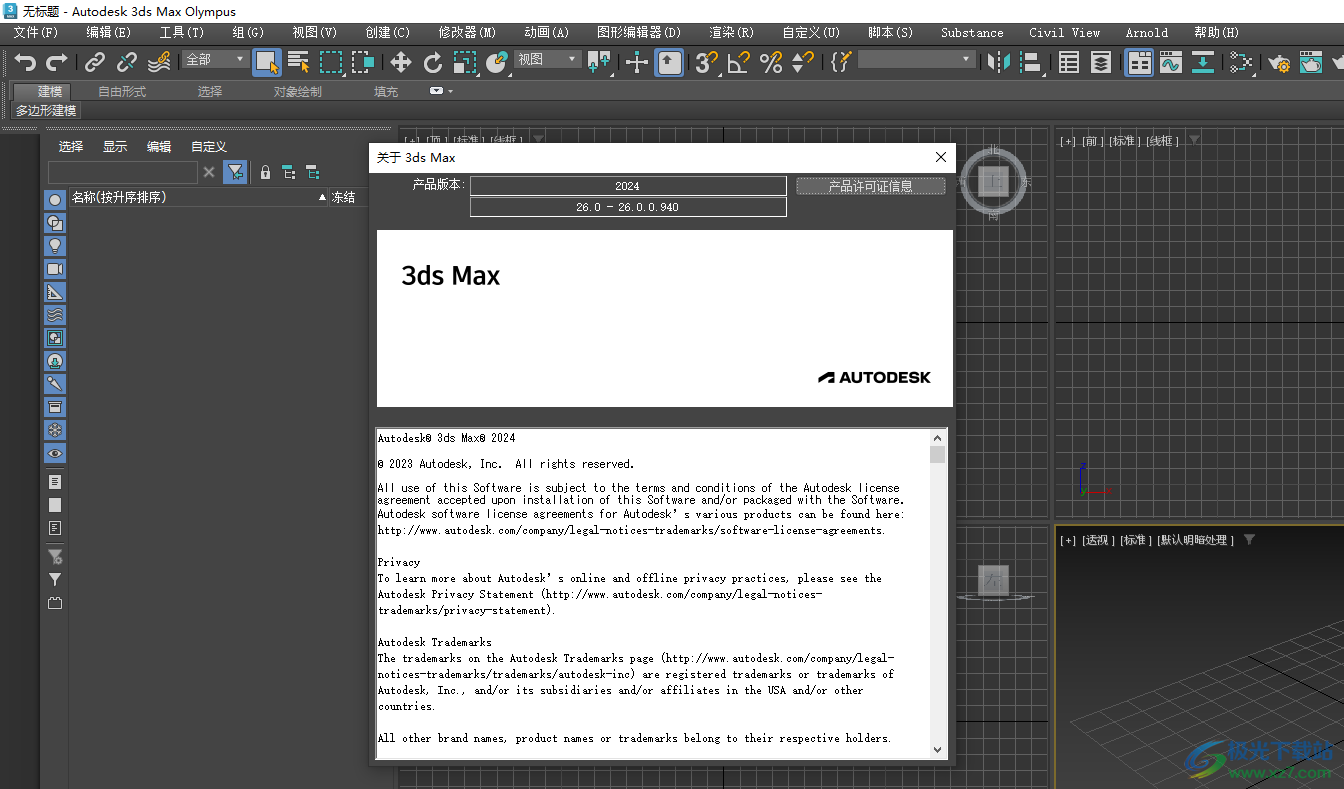Image resolution: width=1344 pixels, height=789 pixels.
Task: Activate the Select and Rotate tool
Action: 433,62
